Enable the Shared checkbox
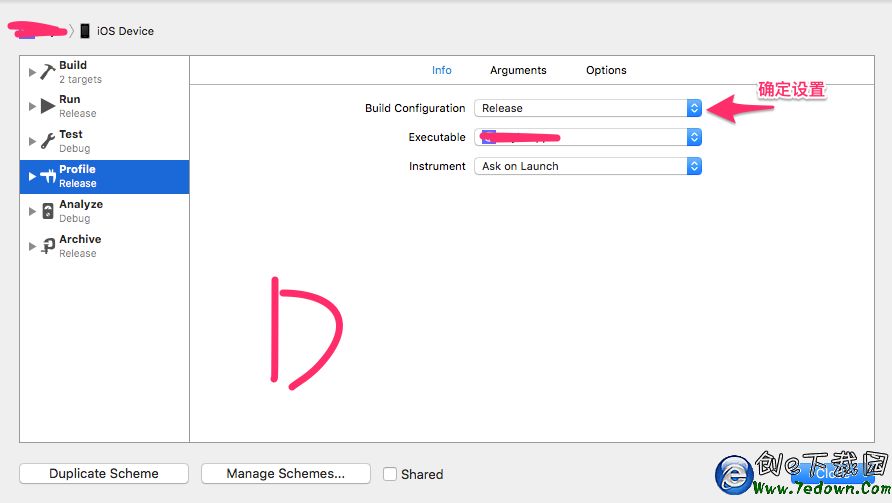892x503 pixels. tap(390, 474)
